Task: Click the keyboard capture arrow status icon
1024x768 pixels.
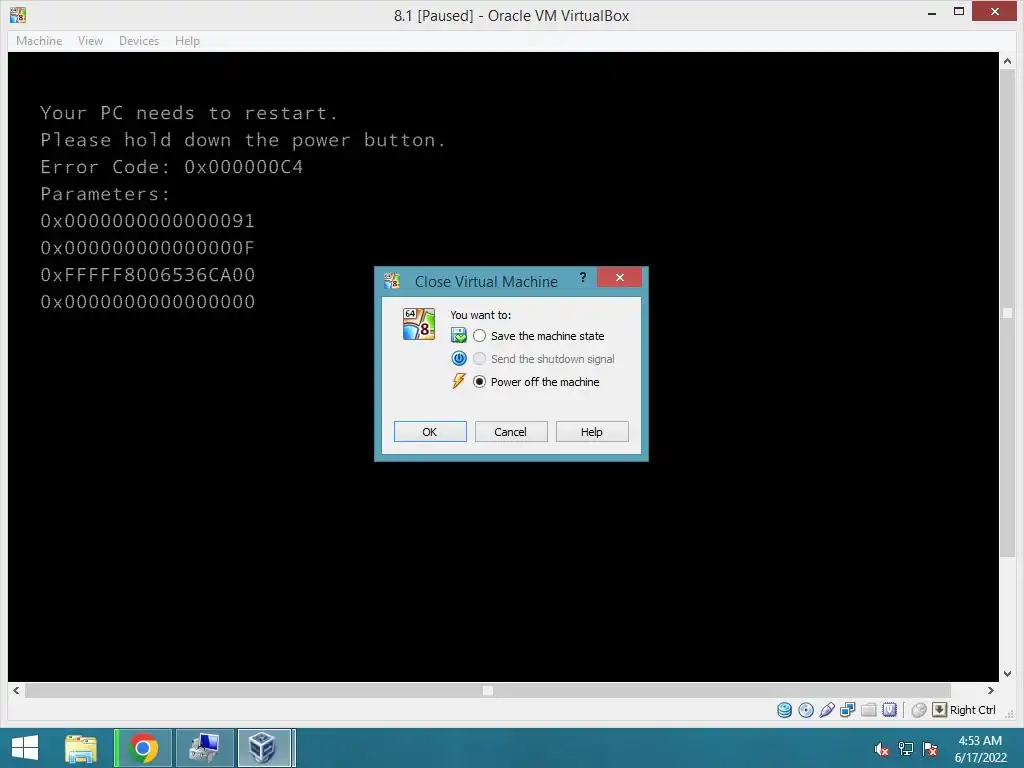Action: coord(939,710)
